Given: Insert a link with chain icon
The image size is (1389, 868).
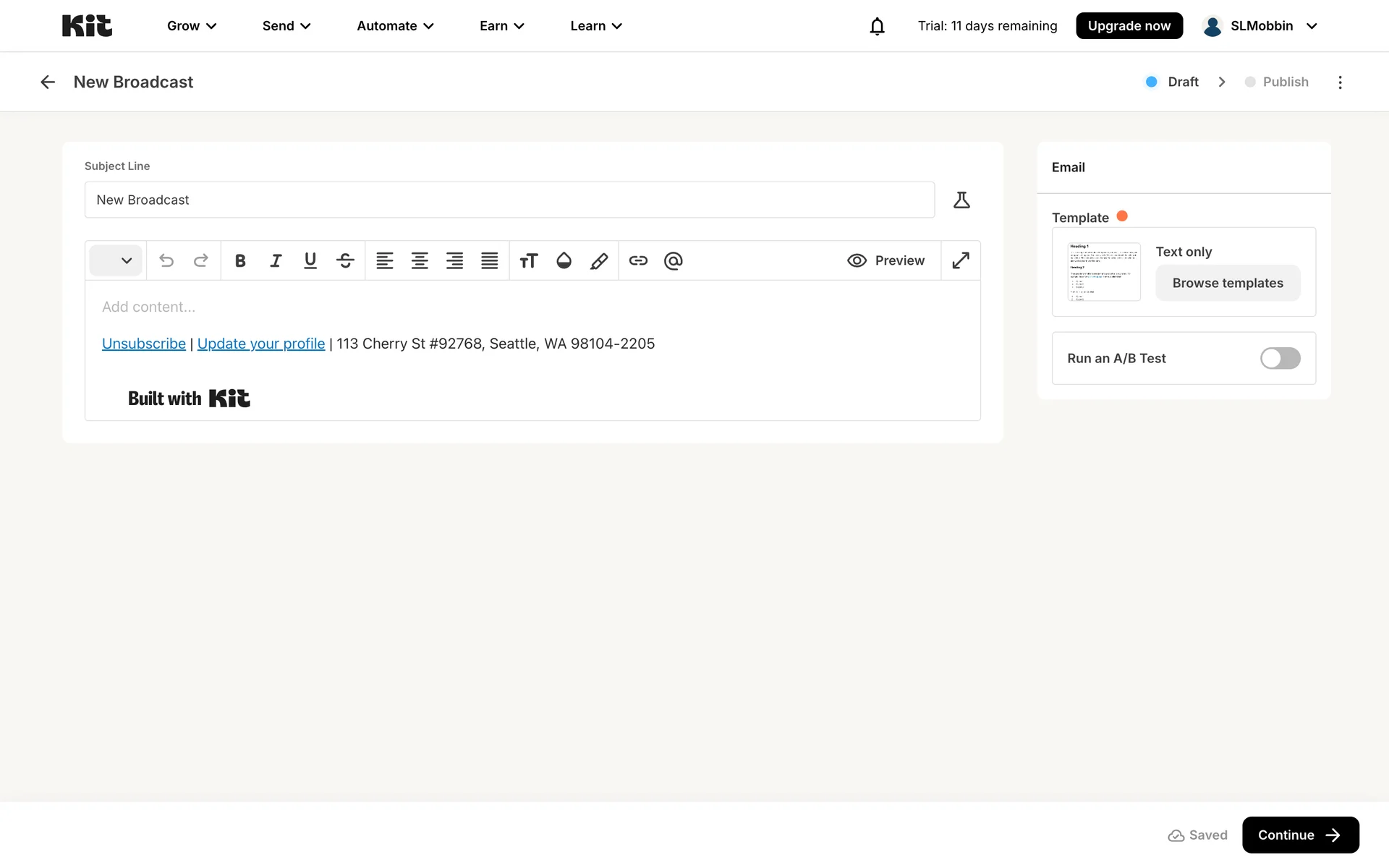Looking at the screenshot, I should 638,260.
